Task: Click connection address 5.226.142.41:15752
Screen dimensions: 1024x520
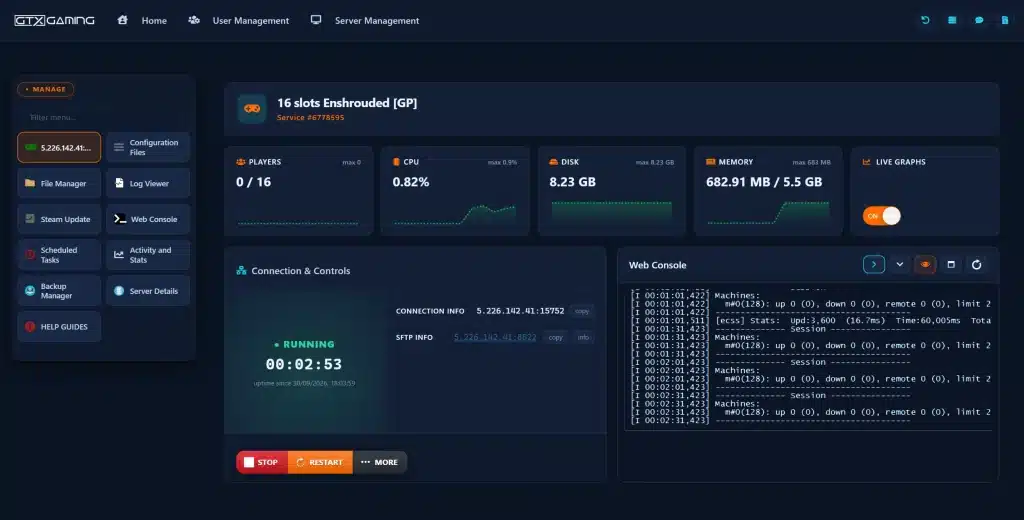Action: coord(520,311)
